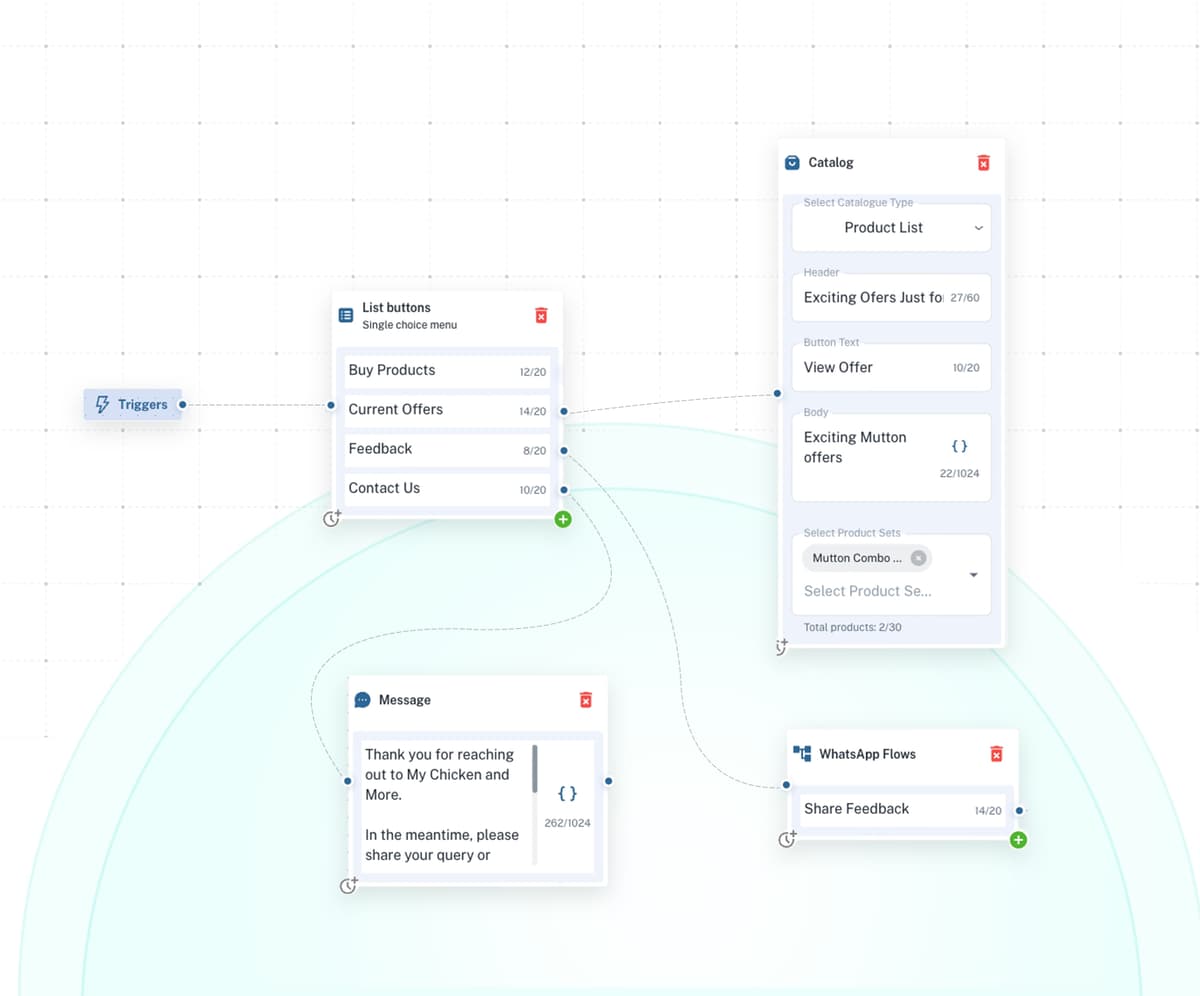Click the Message chat bubble icon
1200x996 pixels.
[363, 700]
